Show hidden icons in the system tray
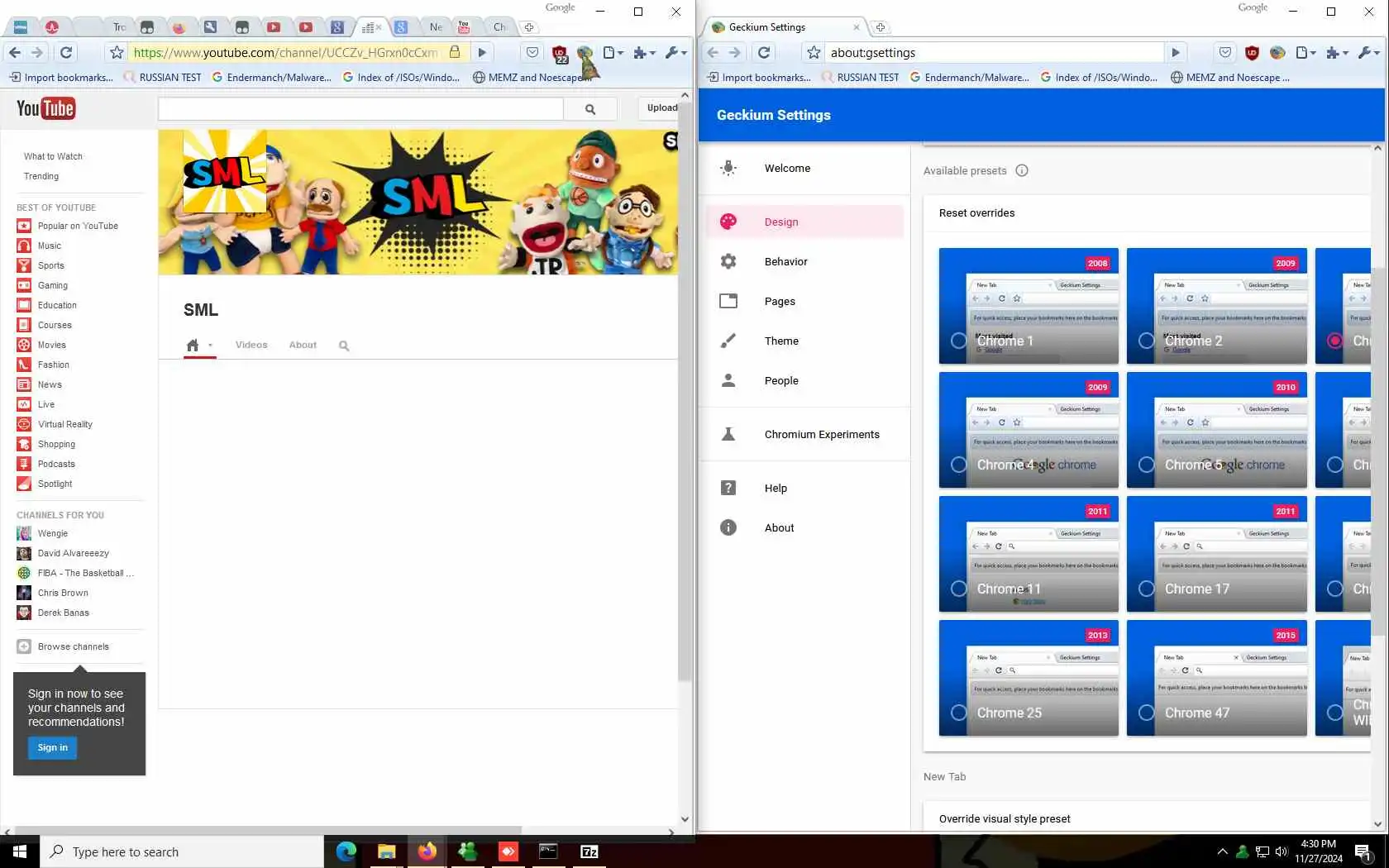Viewport: 1389px width, 868px height. tap(1222, 851)
